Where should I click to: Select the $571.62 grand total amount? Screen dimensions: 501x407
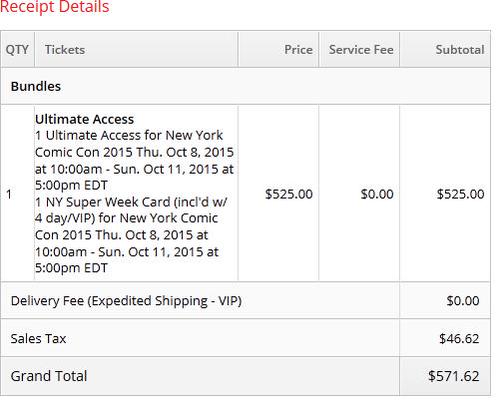tap(454, 376)
